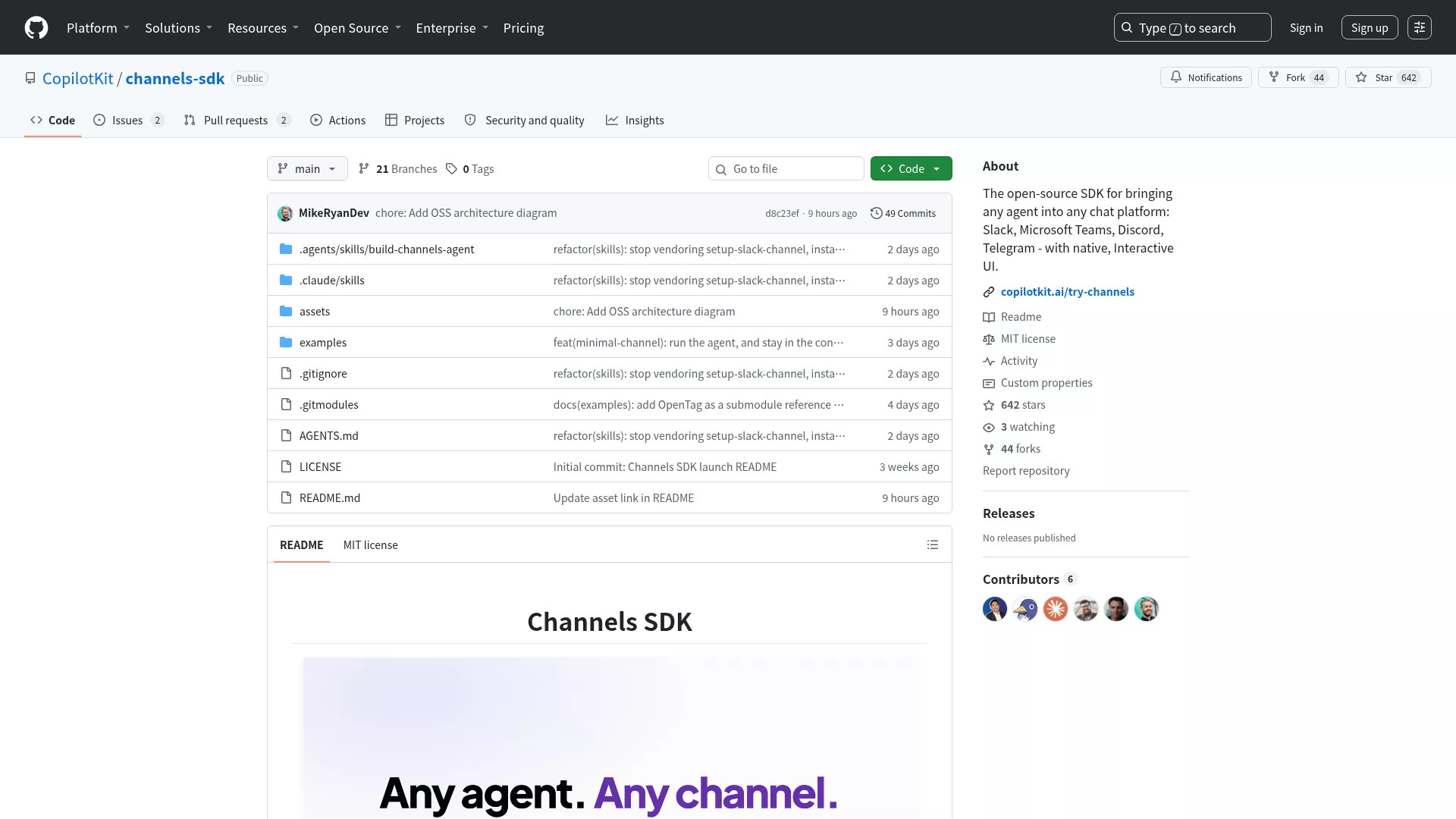Open the README outline icon
Image resolution: width=1456 pixels, height=819 pixels.
(x=933, y=545)
